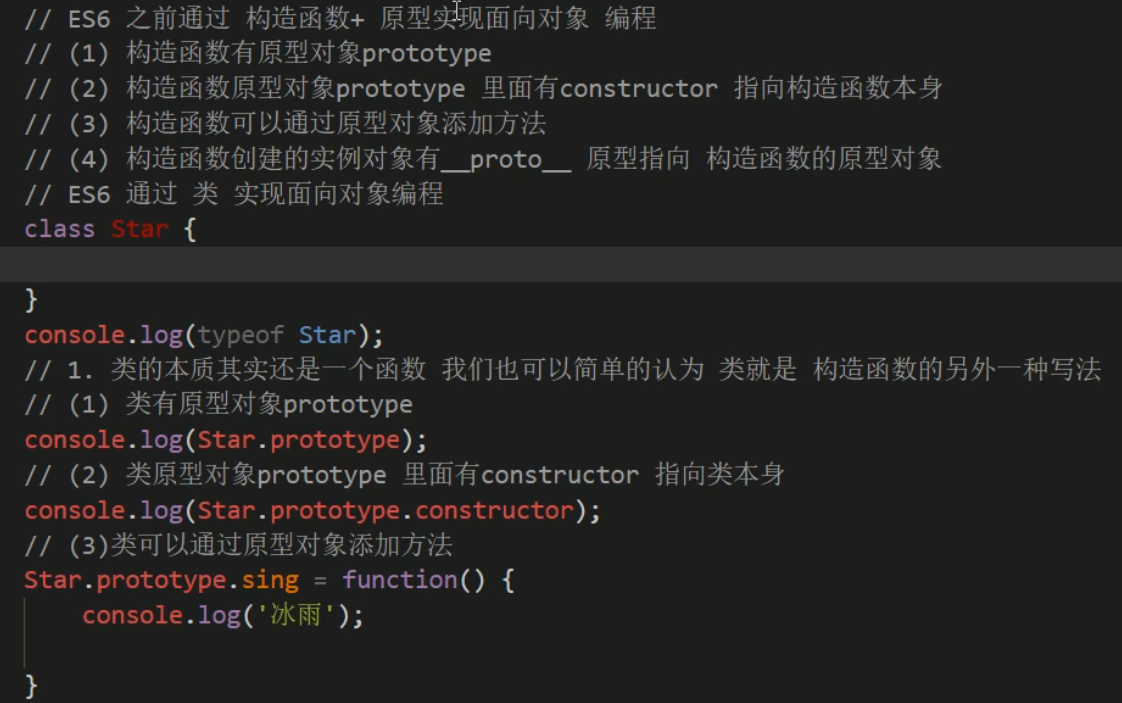Image resolution: width=1122 pixels, height=703 pixels.
Task: Click 'prototype' in console.log(Star.prototype);
Action: 334,439
